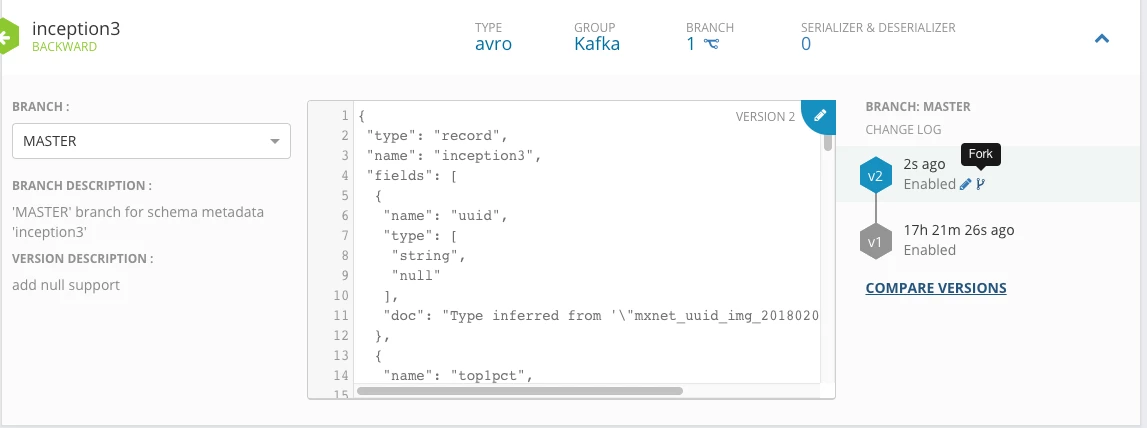This screenshot has width=1147, height=428.
Task: Click the SERIALIZER & DESERIALIZER header label
Action: (878, 28)
